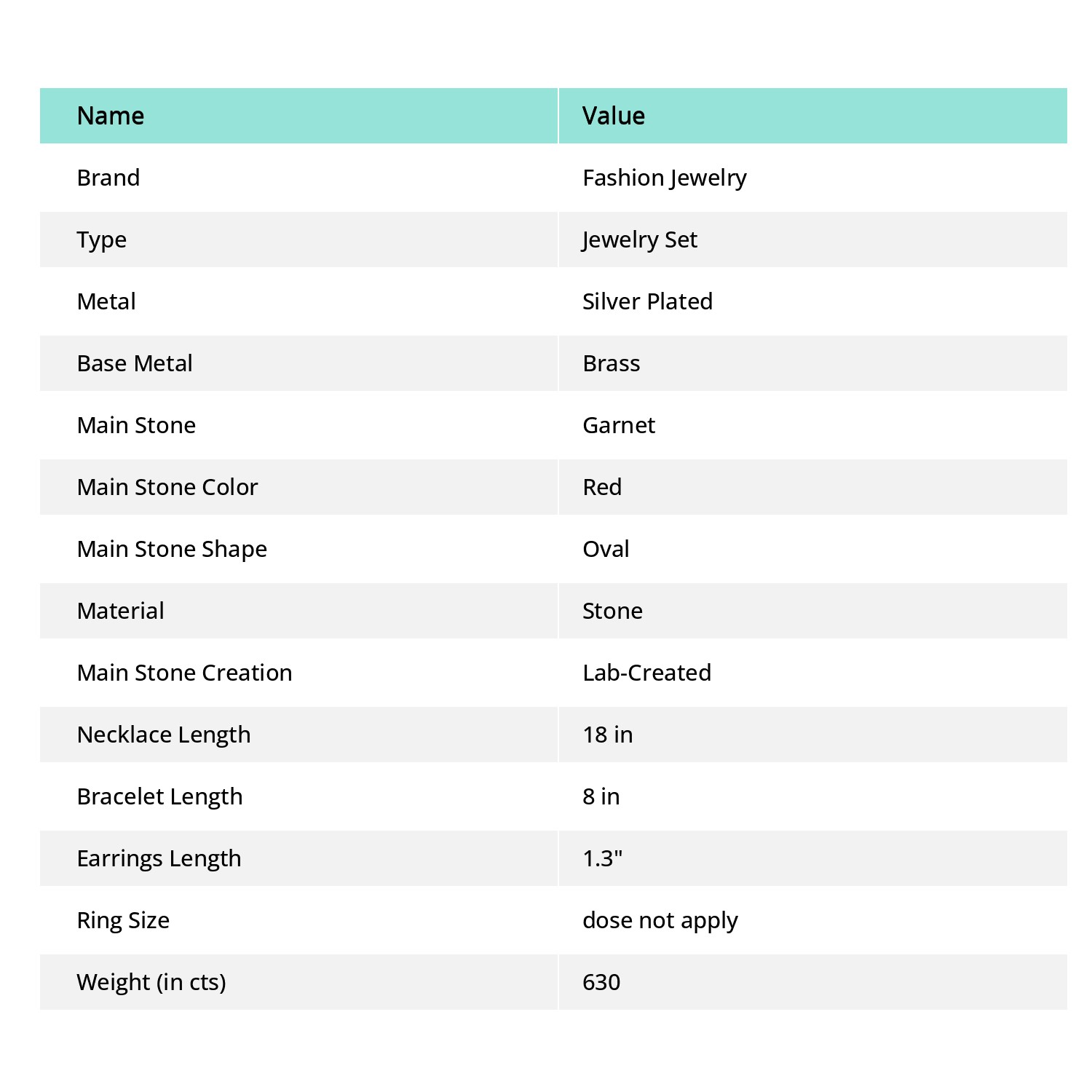Click the Base Metal label
The width and height of the screenshot is (1092, 1092).
coord(135,363)
